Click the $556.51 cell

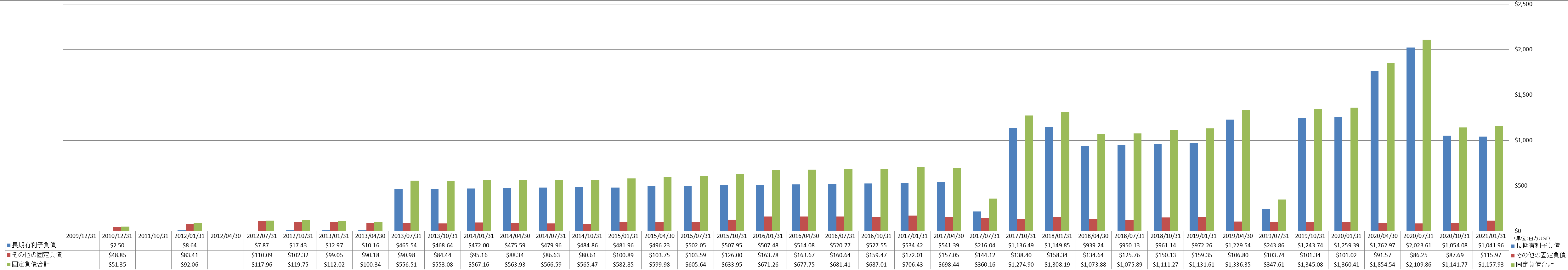(x=407, y=265)
